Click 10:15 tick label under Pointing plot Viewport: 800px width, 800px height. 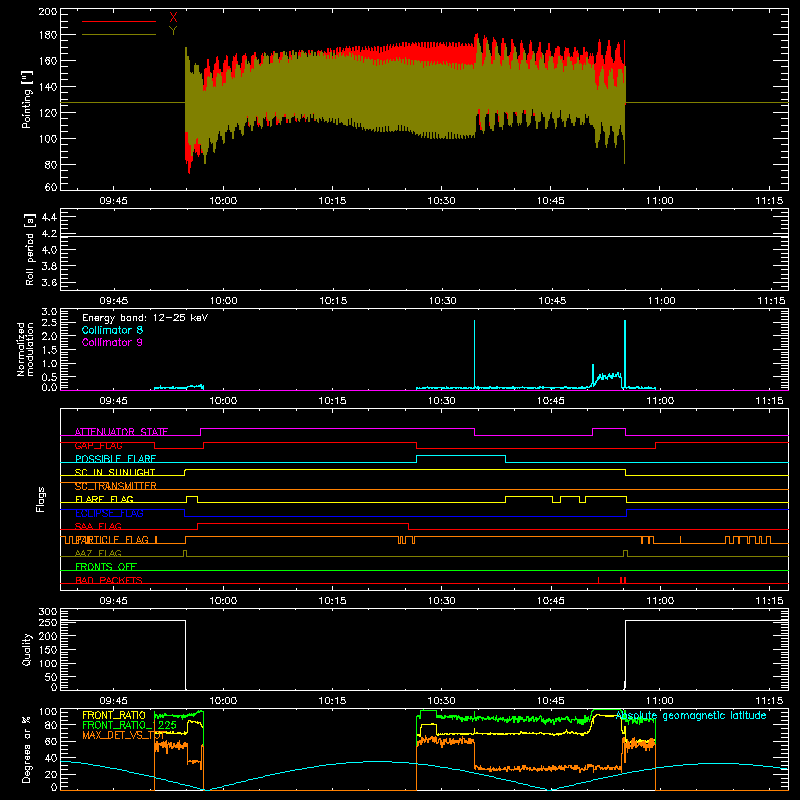[x=332, y=201]
